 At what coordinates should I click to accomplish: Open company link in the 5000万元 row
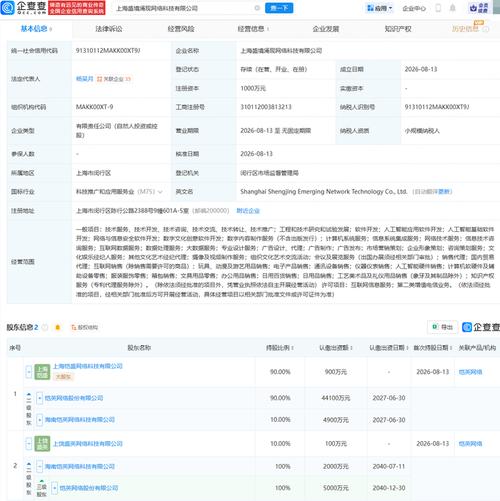[89, 488]
